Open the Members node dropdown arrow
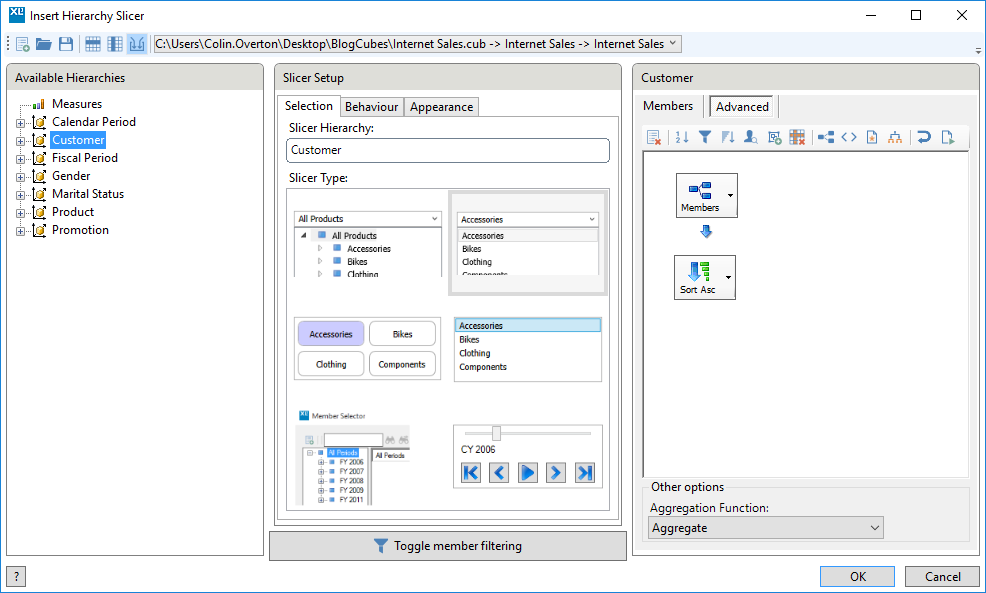The width and height of the screenshot is (986, 593). [730, 196]
